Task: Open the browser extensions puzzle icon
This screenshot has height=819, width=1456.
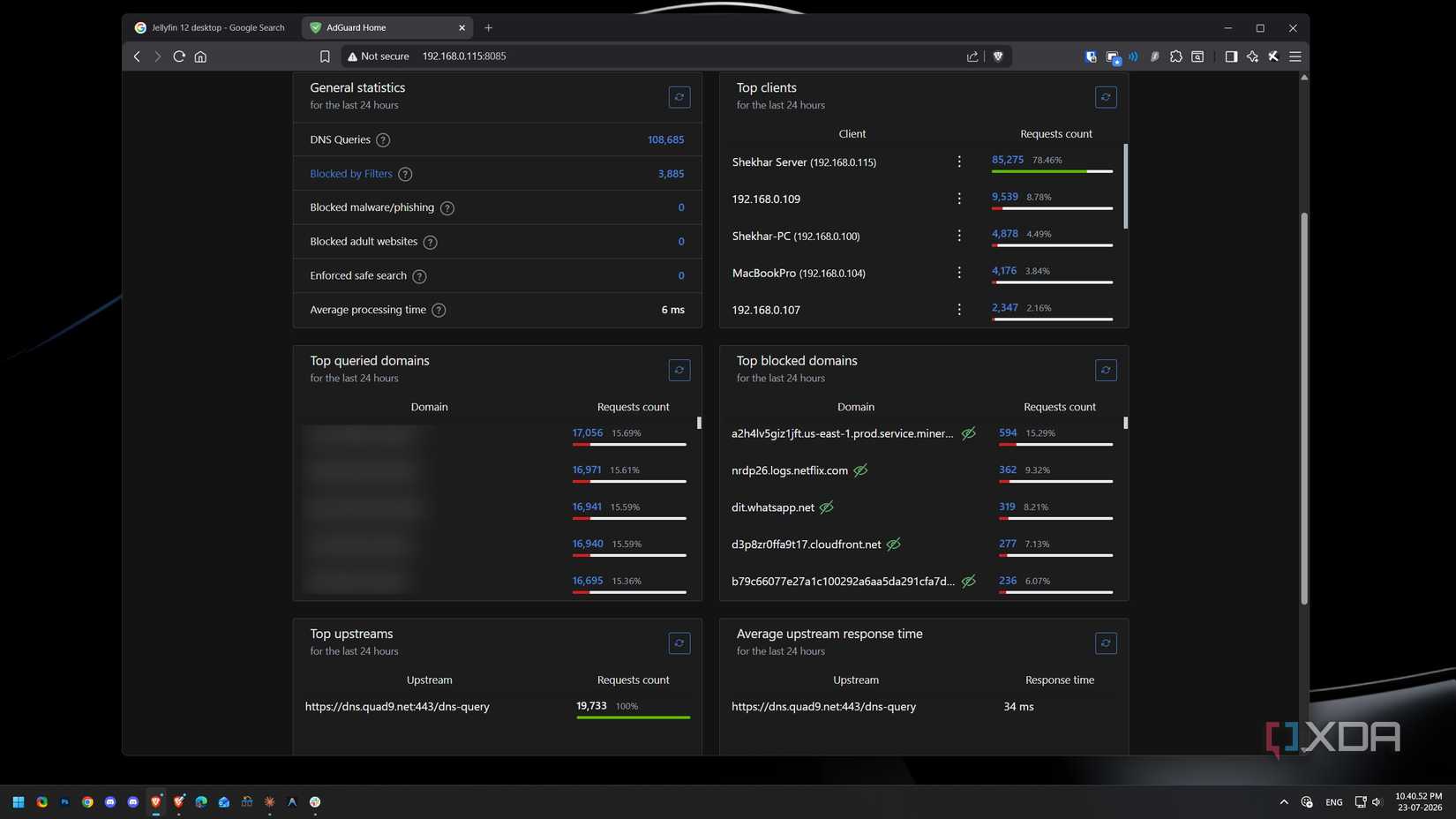Action: pos(1176,56)
